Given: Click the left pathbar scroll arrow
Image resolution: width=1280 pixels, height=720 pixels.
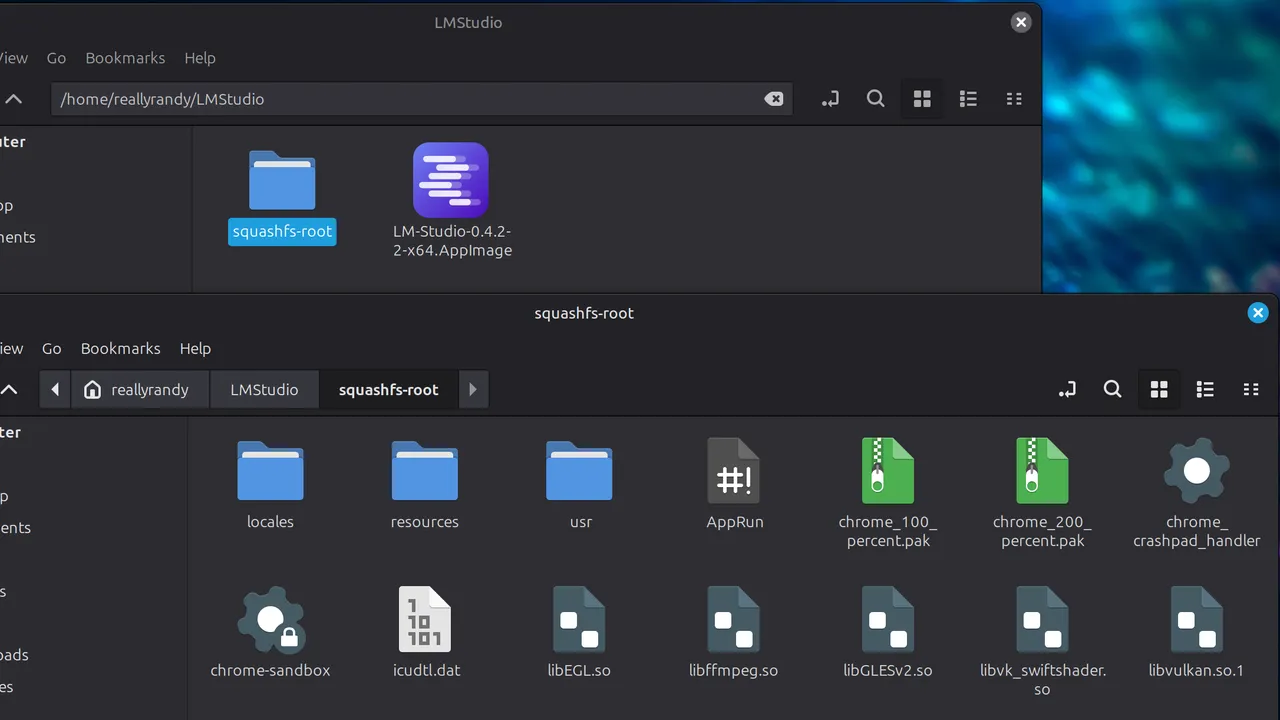Looking at the screenshot, I should click(x=55, y=389).
